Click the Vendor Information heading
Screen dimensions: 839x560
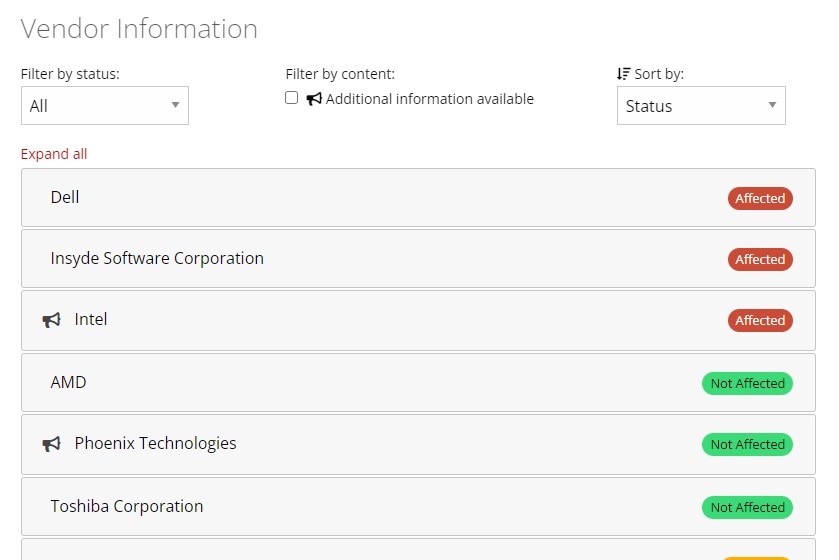coord(139,29)
